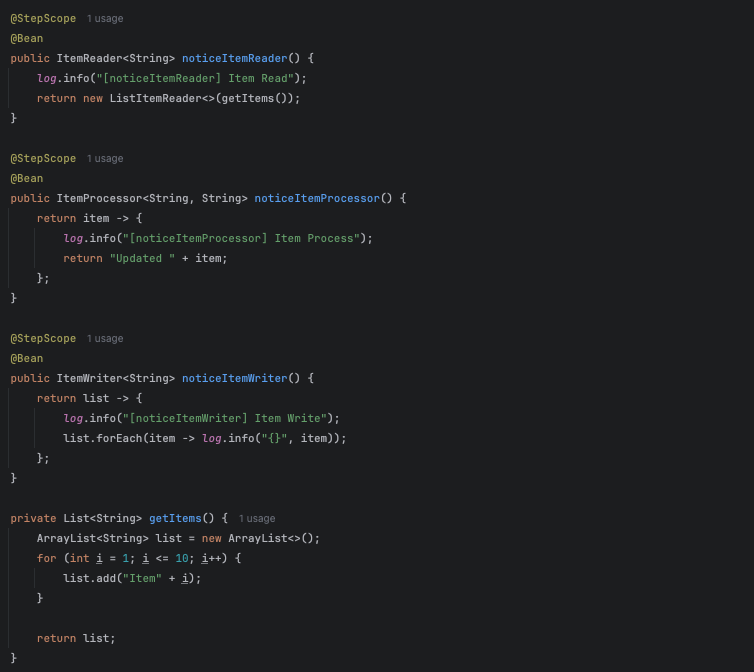Click the @Bean annotation above noticeItemProcessor

click(27, 178)
